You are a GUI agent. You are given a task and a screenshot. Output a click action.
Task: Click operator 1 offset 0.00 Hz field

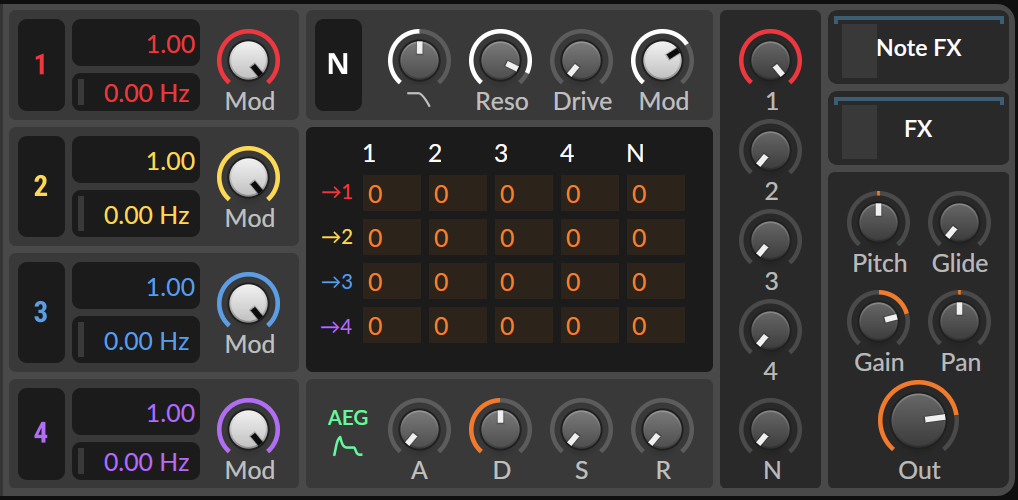[136, 93]
